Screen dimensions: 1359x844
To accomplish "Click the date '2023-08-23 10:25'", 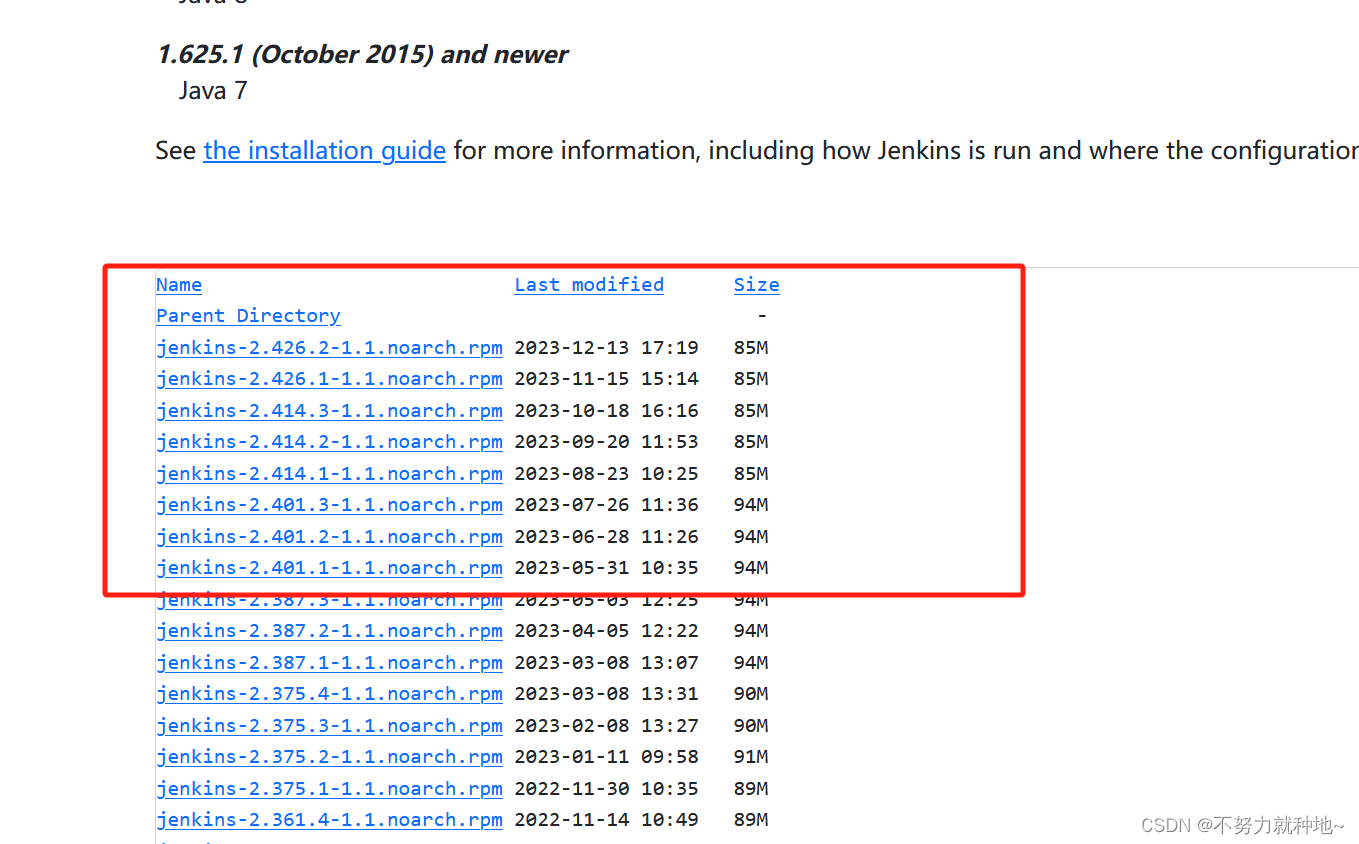I will [606, 474].
